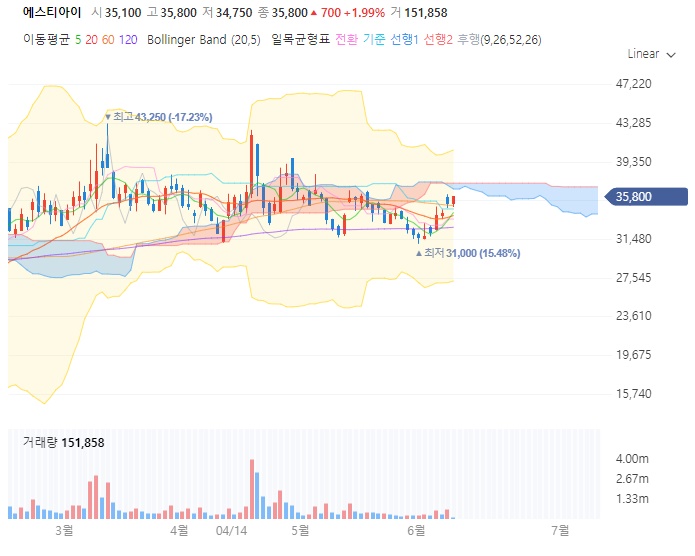Click the 27,545 price axis label
Image resolution: width=695 pixels, height=556 pixels.
click(633, 278)
